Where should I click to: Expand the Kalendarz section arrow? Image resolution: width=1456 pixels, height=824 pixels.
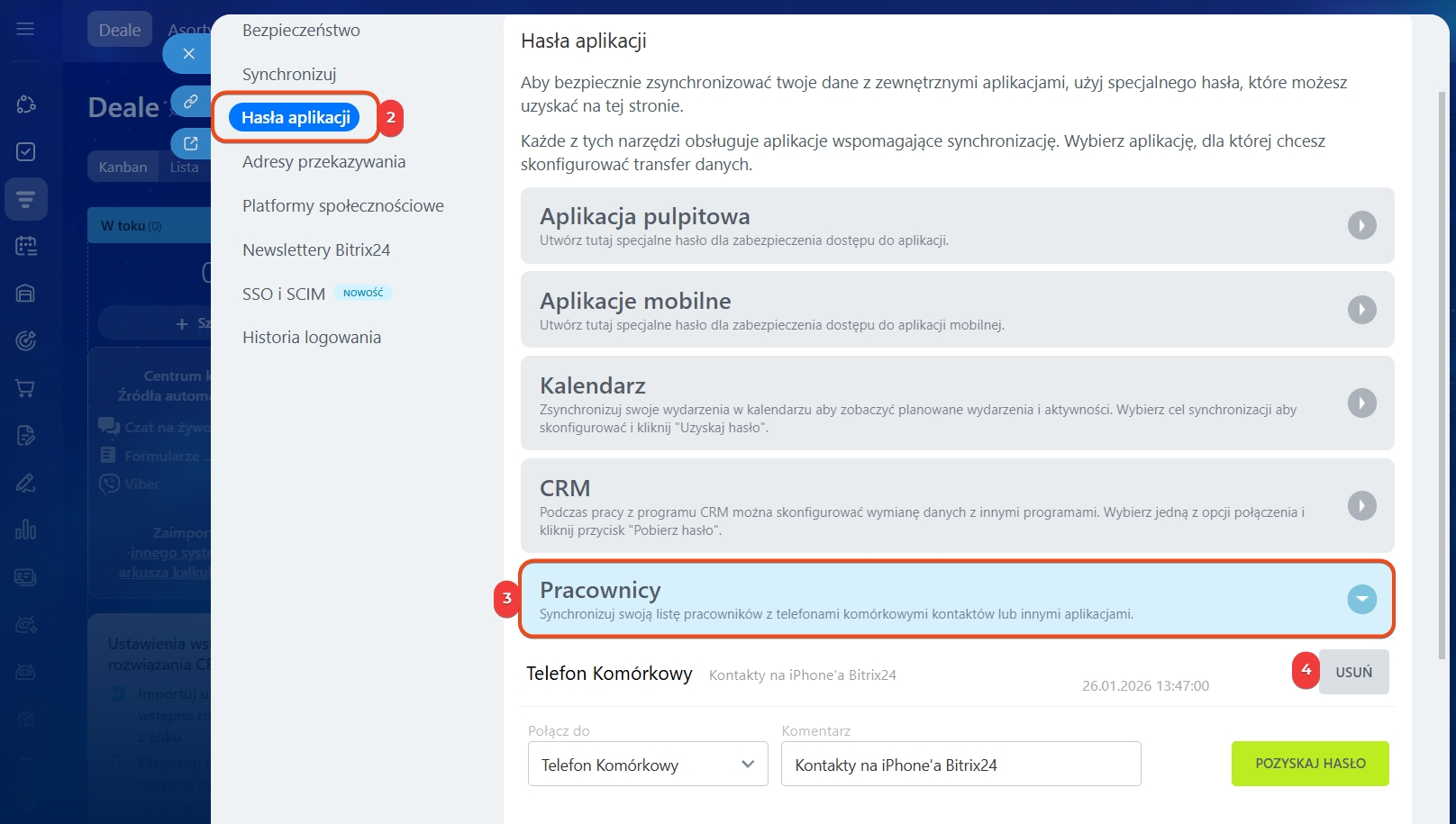(1361, 403)
